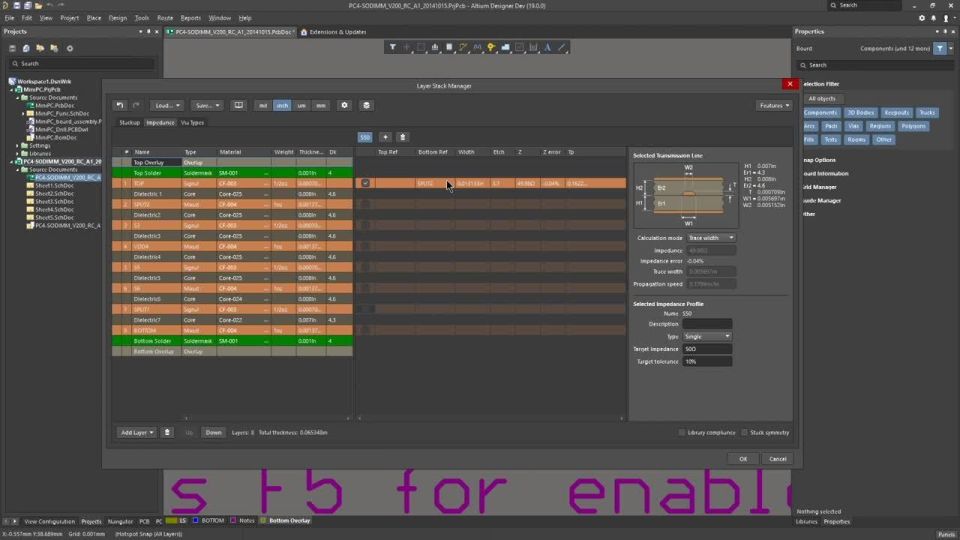Switch units to mil
The height and width of the screenshot is (540, 960).
click(263, 105)
